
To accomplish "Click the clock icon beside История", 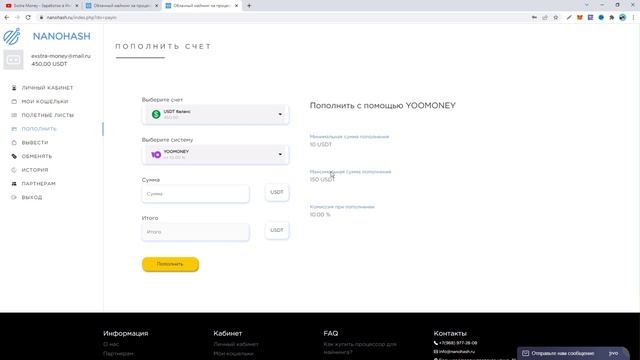I will click(x=14, y=170).
